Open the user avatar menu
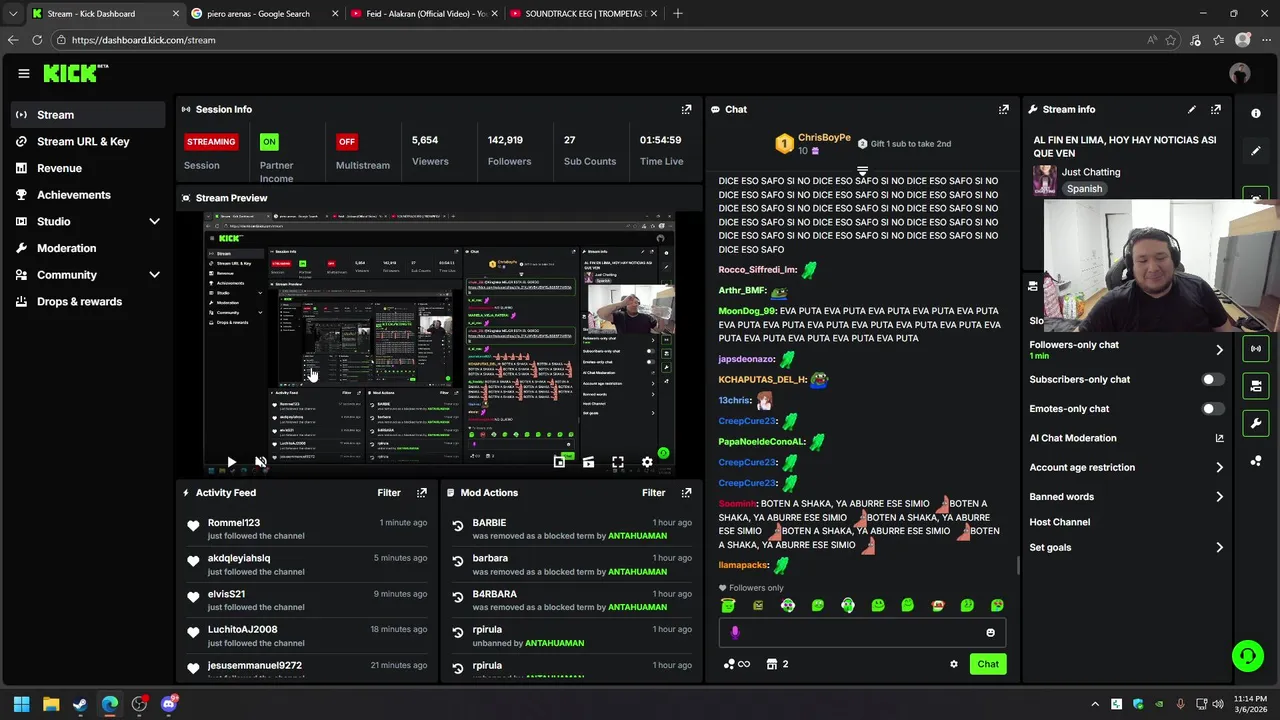This screenshot has width=1280, height=720. 1240,73
